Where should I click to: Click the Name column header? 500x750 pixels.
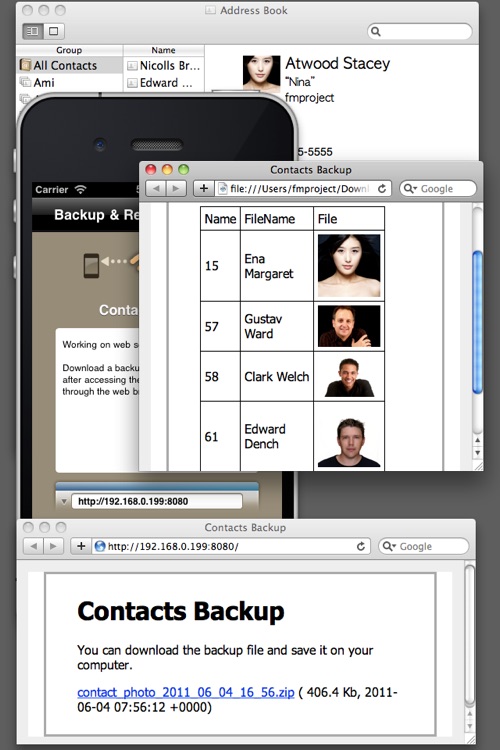[220, 219]
